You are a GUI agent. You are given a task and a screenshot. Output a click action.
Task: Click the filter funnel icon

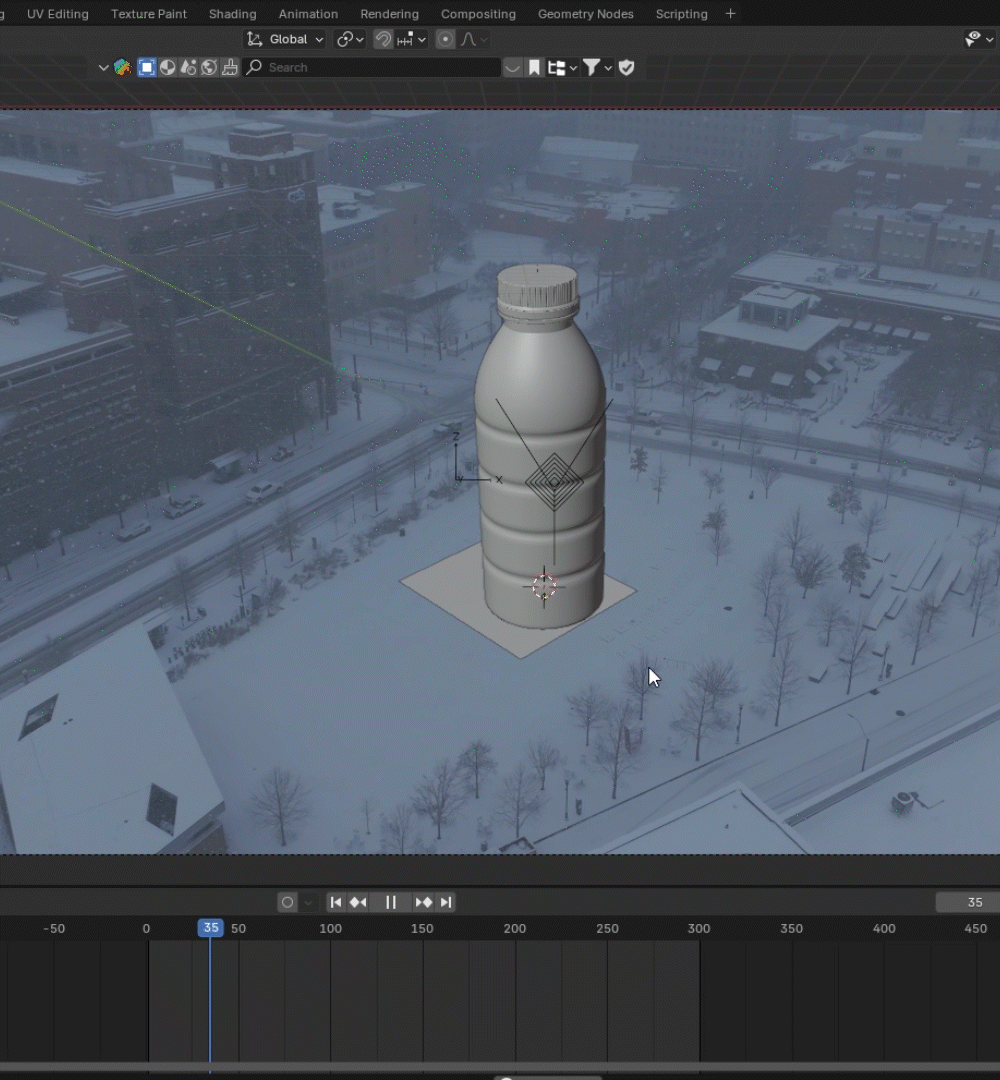pos(591,68)
